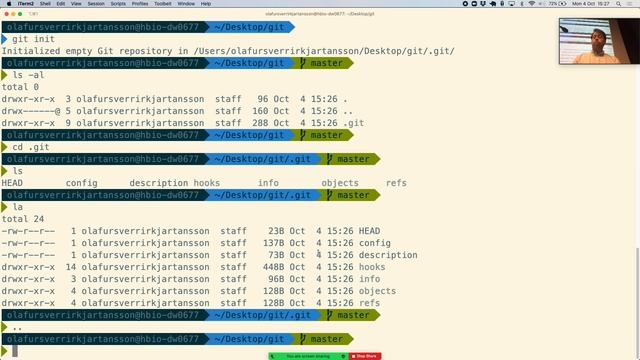Open the Apple menu
This screenshot has height=360, width=640.
pos(9,4)
